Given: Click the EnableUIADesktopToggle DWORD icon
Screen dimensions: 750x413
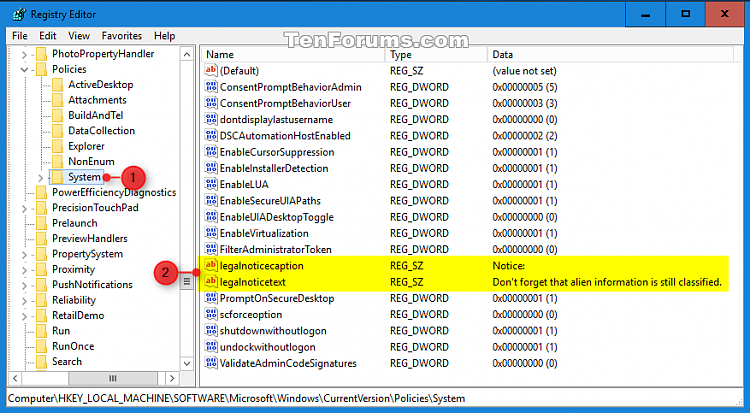Looking at the screenshot, I should pyautogui.click(x=211, y=217).
